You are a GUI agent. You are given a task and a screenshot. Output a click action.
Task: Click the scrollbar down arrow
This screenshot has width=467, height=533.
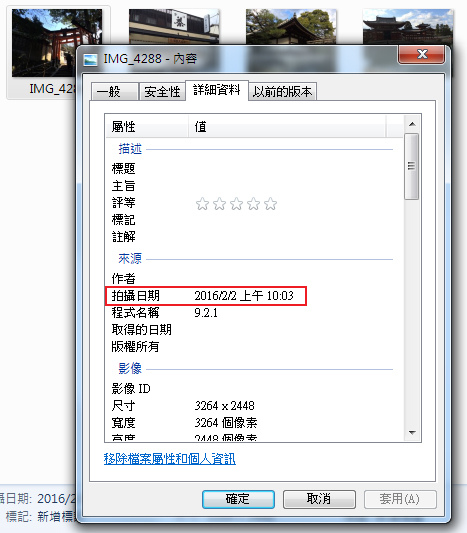tap(412, 433)
